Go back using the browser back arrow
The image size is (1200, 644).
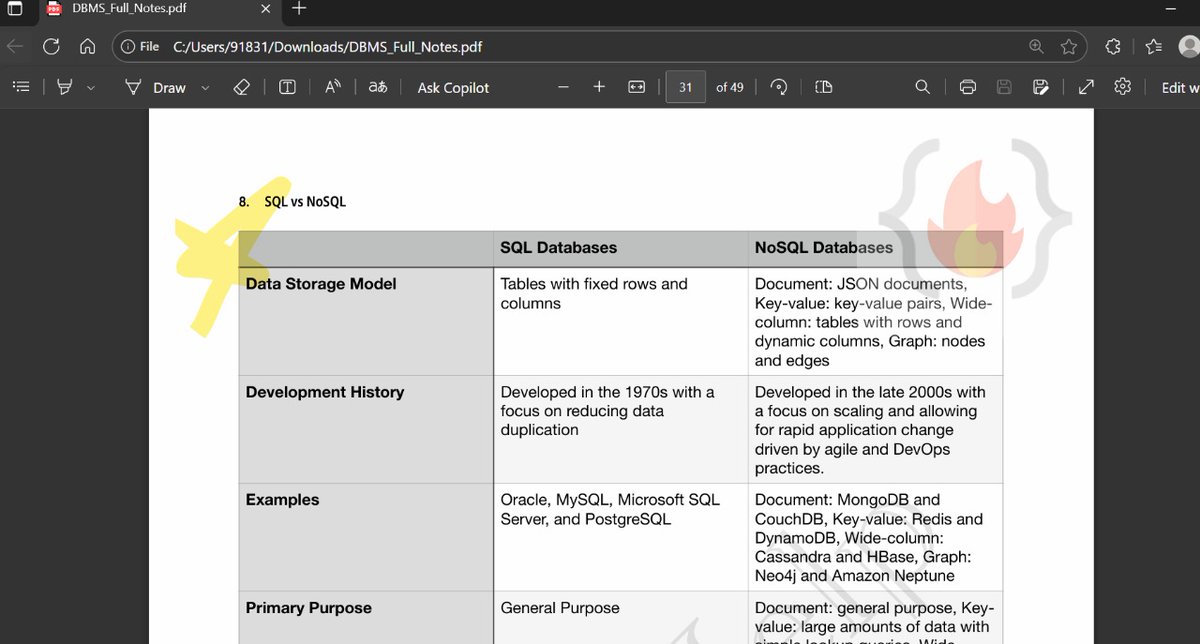[x=15, y=46]
